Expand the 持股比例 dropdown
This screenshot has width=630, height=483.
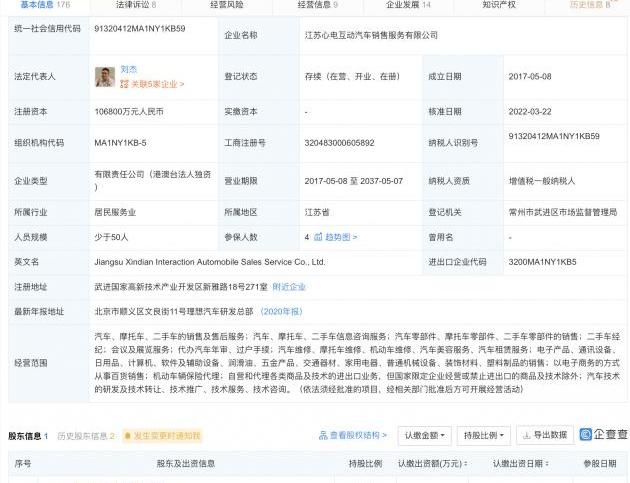pyautogui.click(x=484, y=436)
